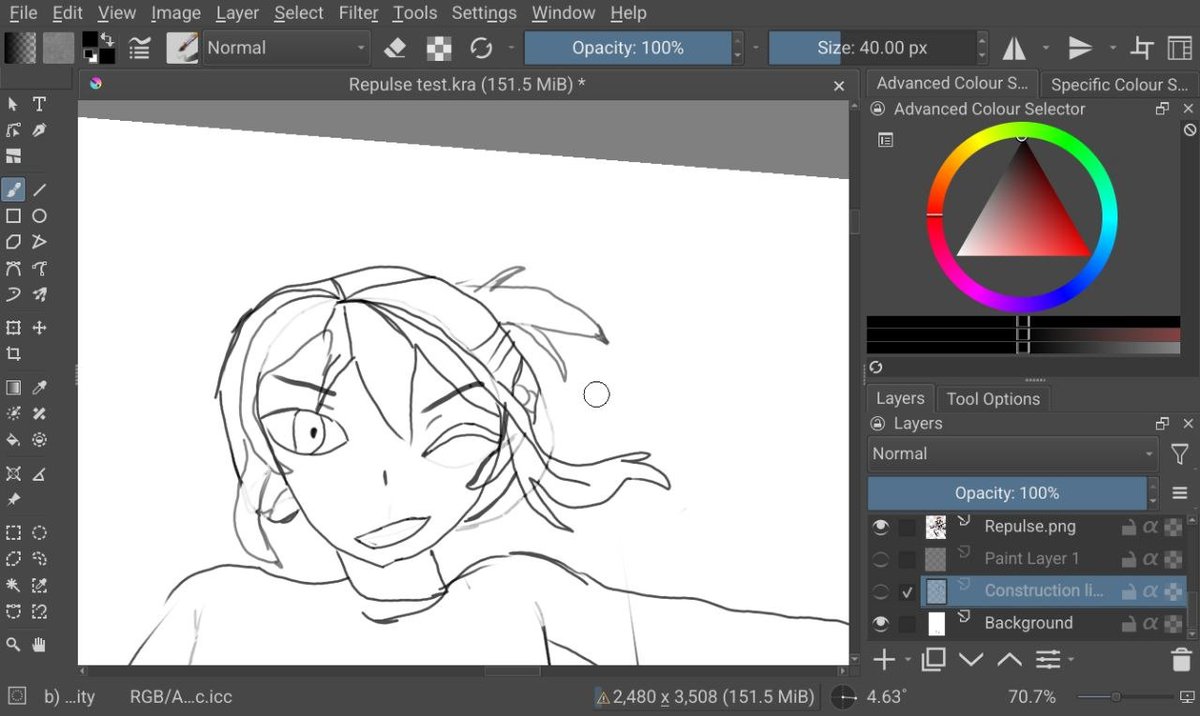Image resolution: width=1200 pixels, height=716 pixels.
Task: Move layer down with the down arrow
Action: point(971,659)
